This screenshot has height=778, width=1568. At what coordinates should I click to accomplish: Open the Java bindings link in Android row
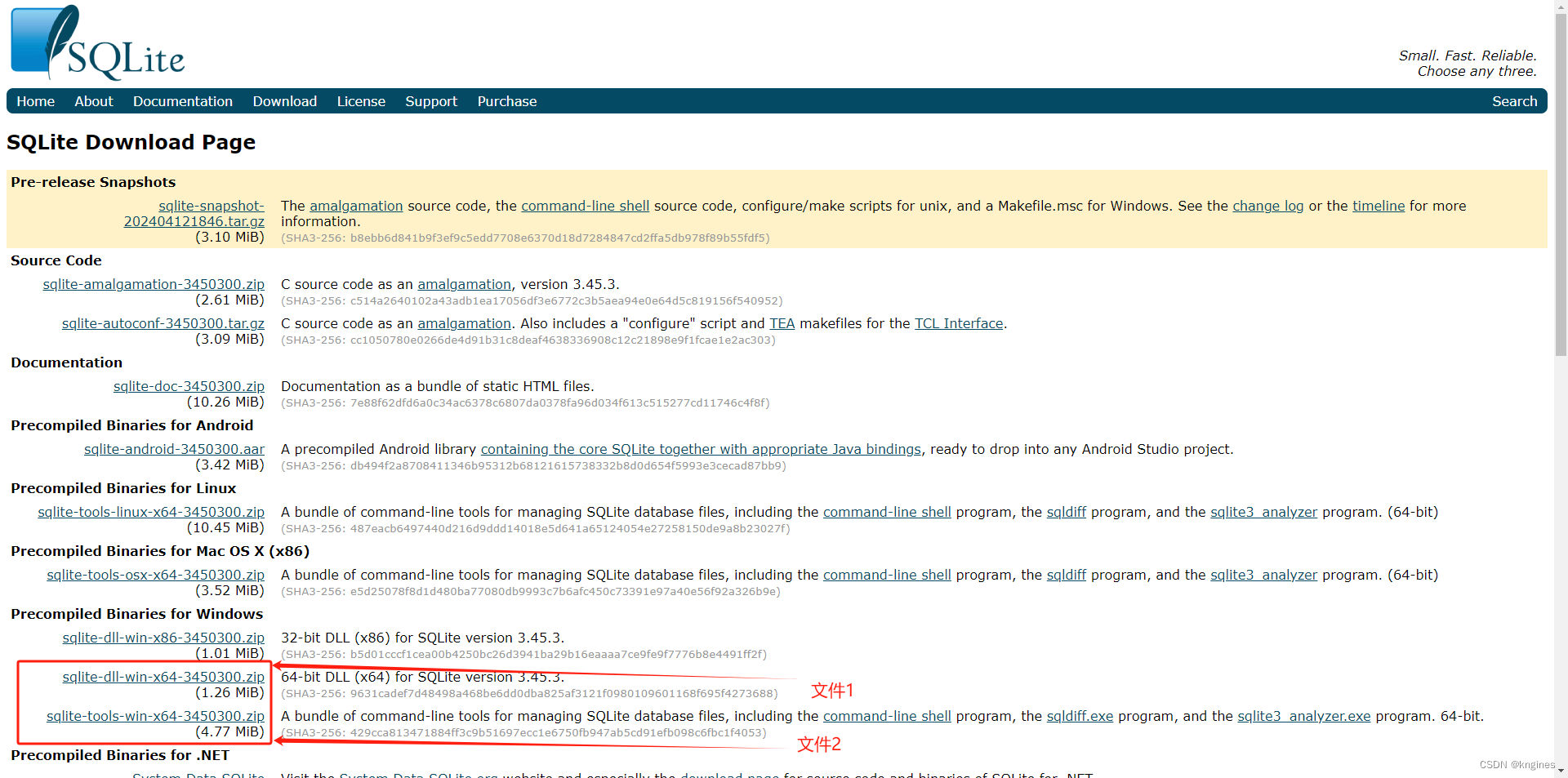[x=701, y=449]
